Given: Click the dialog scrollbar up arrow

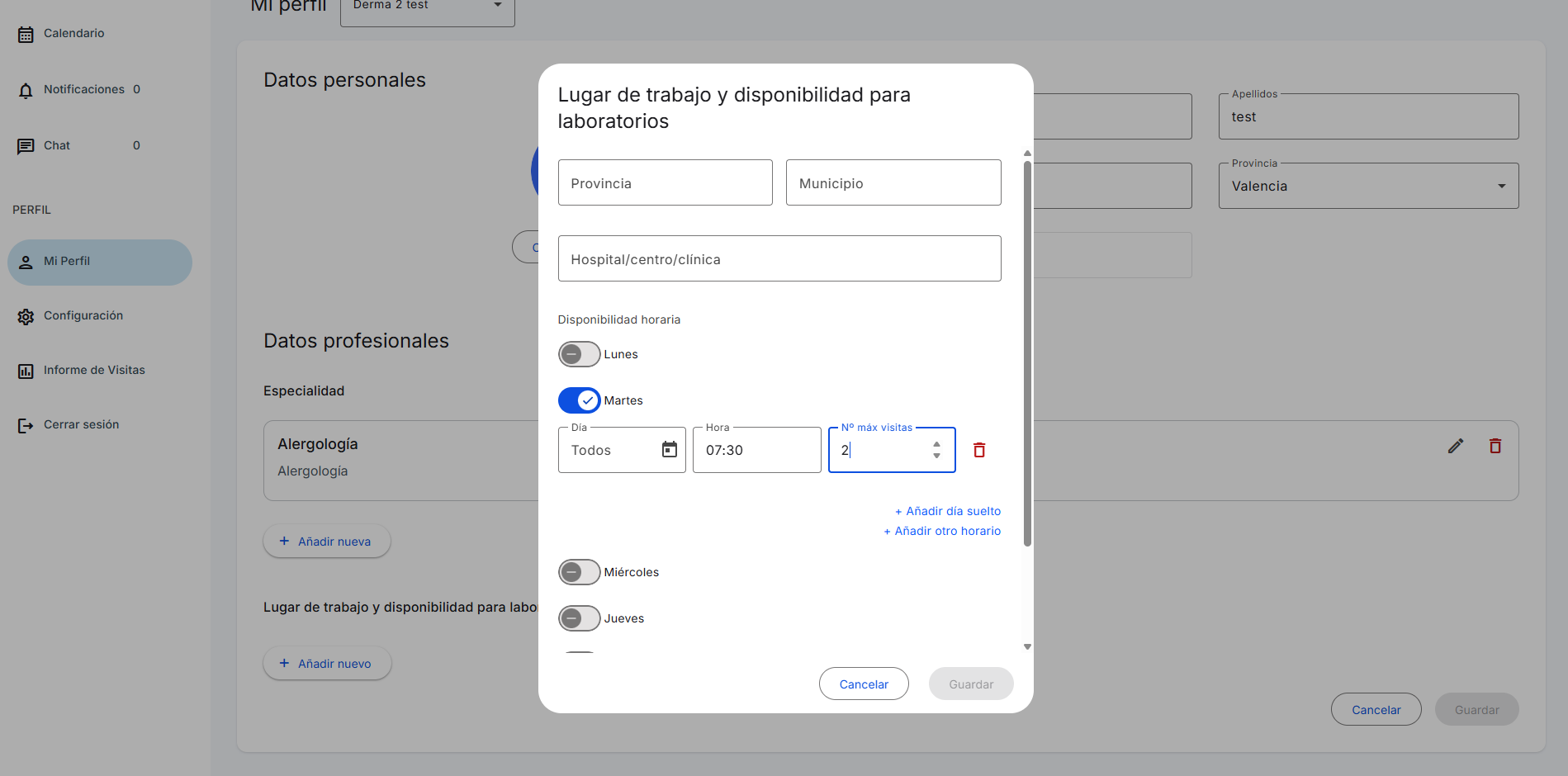Looking at the screenshot, I should (x=1027, y=154).
